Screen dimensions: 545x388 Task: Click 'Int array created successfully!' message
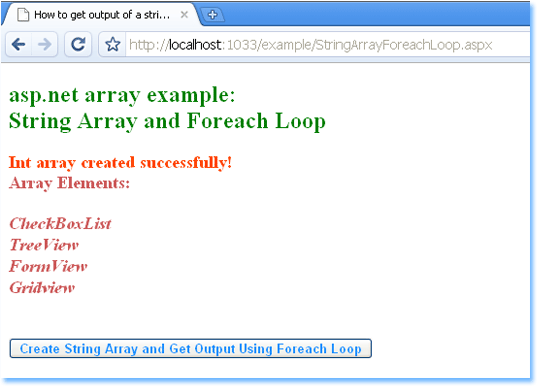(120, 163)
